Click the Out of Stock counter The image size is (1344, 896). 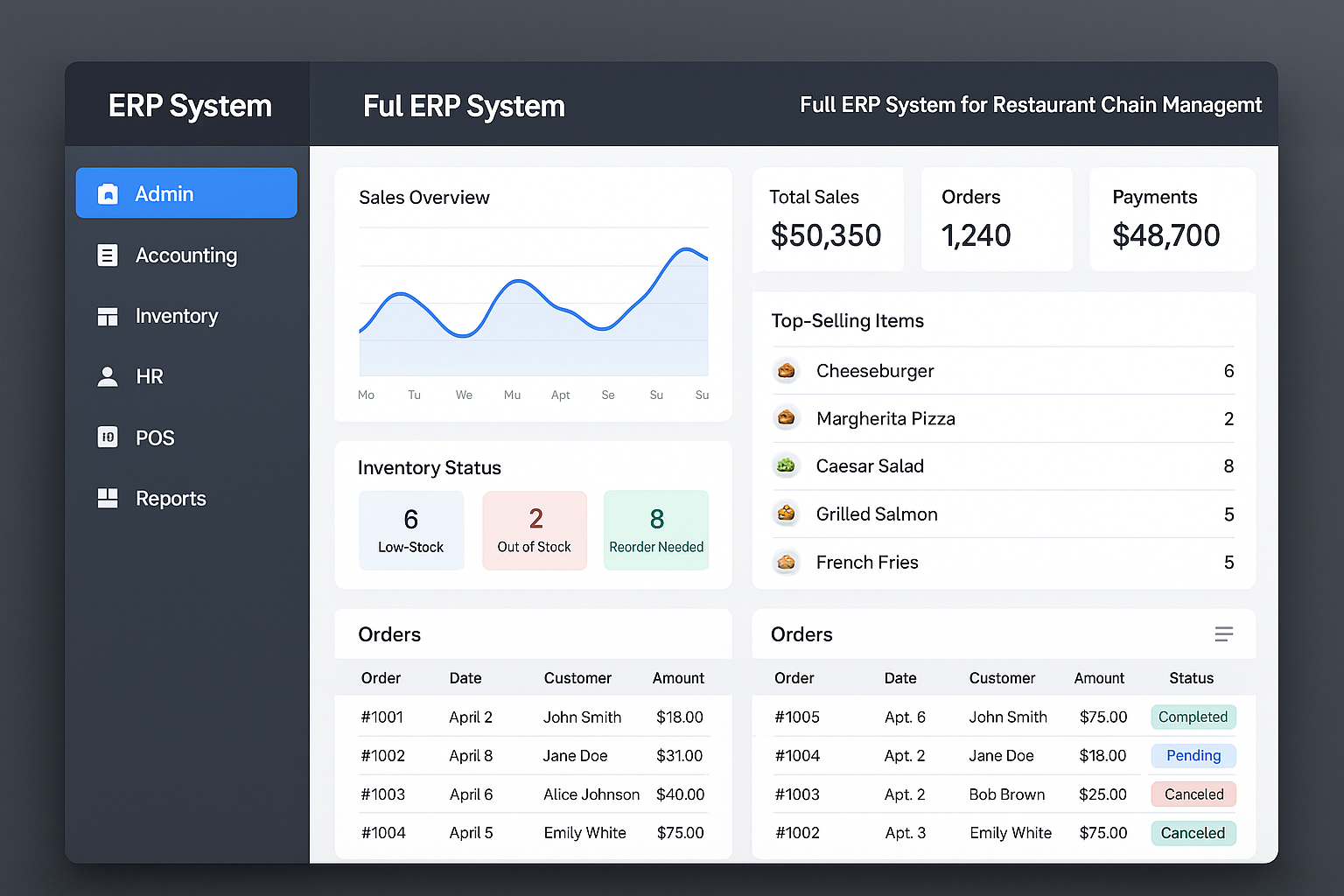(534, 529)
